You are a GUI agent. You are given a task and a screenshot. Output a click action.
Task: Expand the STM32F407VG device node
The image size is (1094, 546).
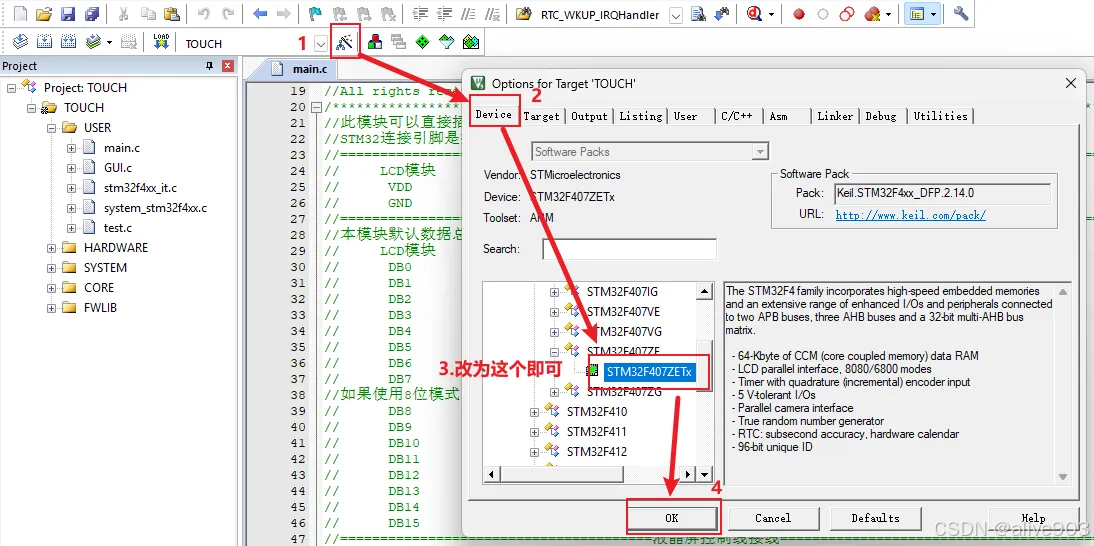(554, 332)
